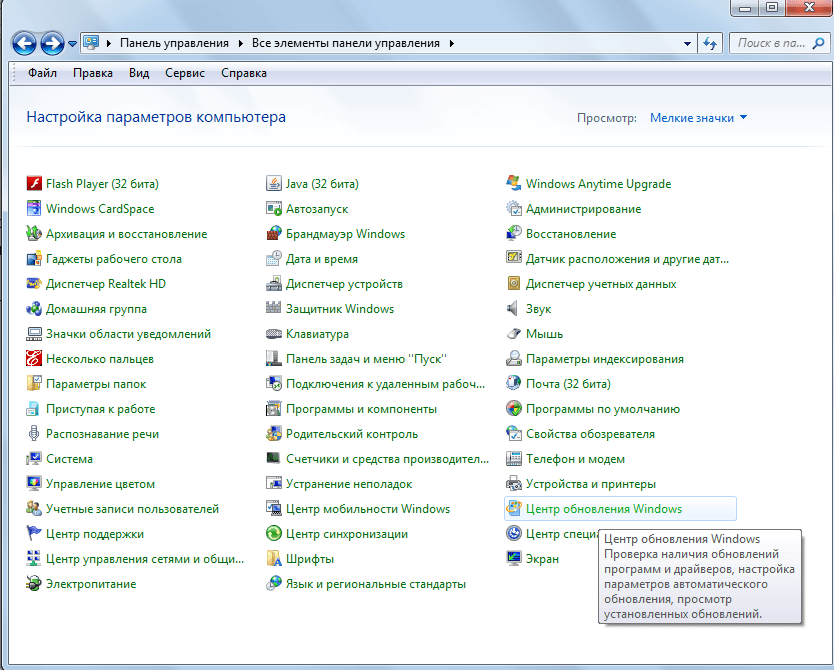Open the Диспетчер Realtek HD icon
The image size is (834, 670).
pos(34,283)
